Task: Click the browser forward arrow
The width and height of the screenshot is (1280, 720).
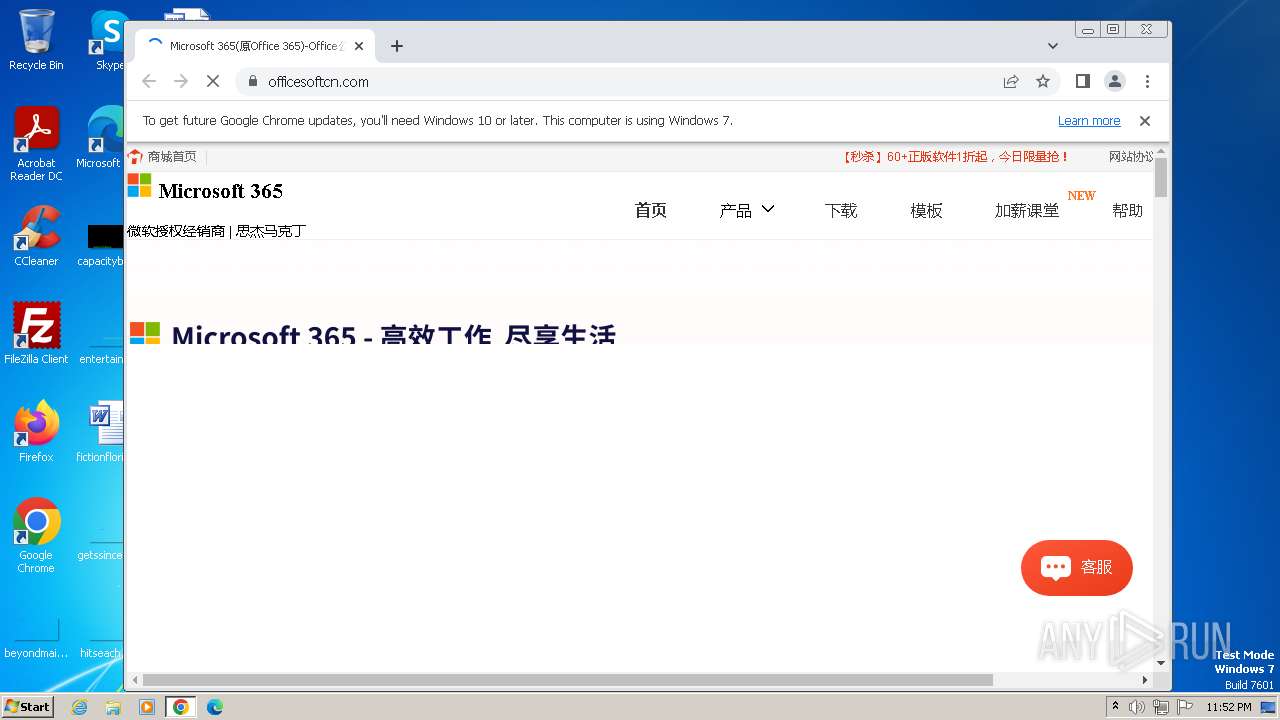Action: (x=181, y=82)
